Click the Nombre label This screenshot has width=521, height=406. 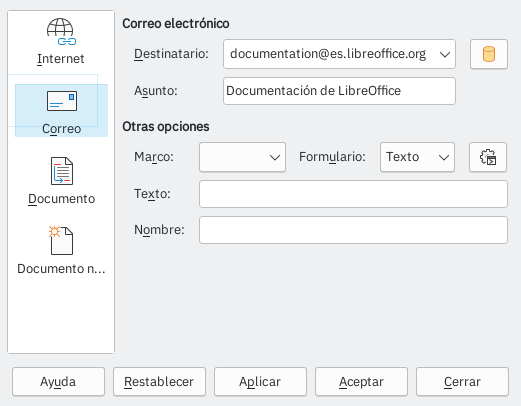(159, 230)
